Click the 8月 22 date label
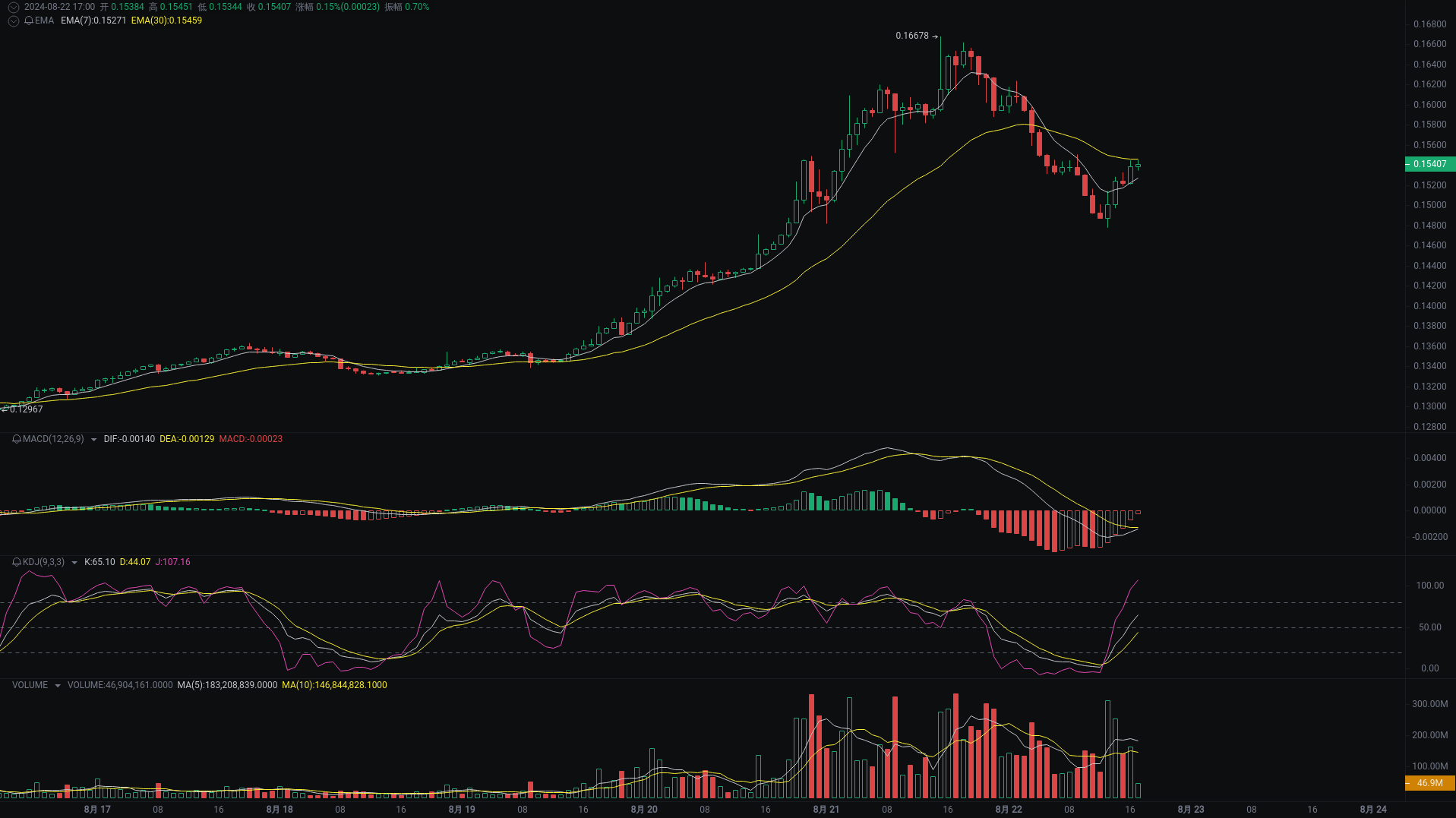Screen dimensions: 1456x818 (1009, 810)
